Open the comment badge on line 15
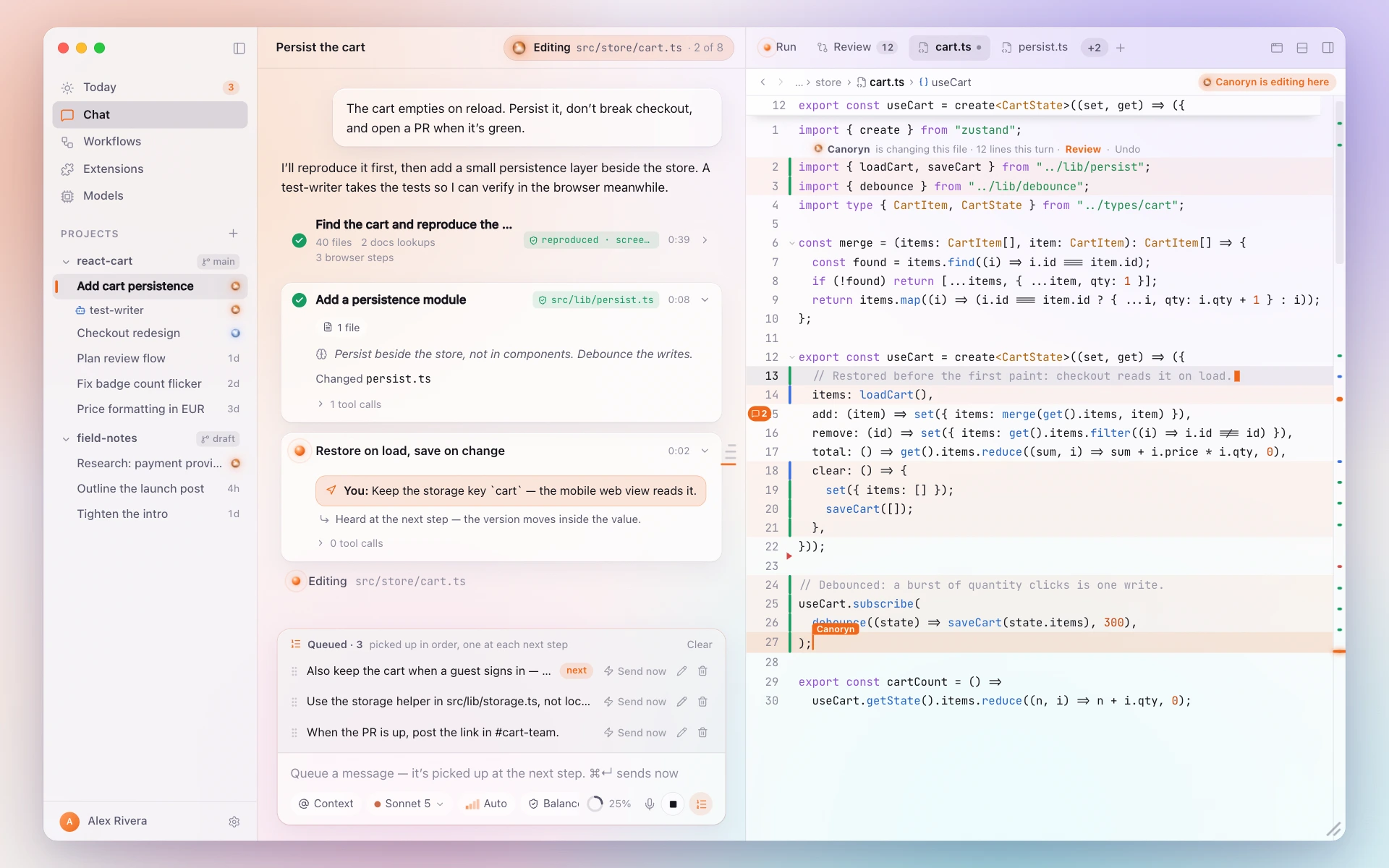This screenshot has width=1389, height=868. click(x=759, y=414)
